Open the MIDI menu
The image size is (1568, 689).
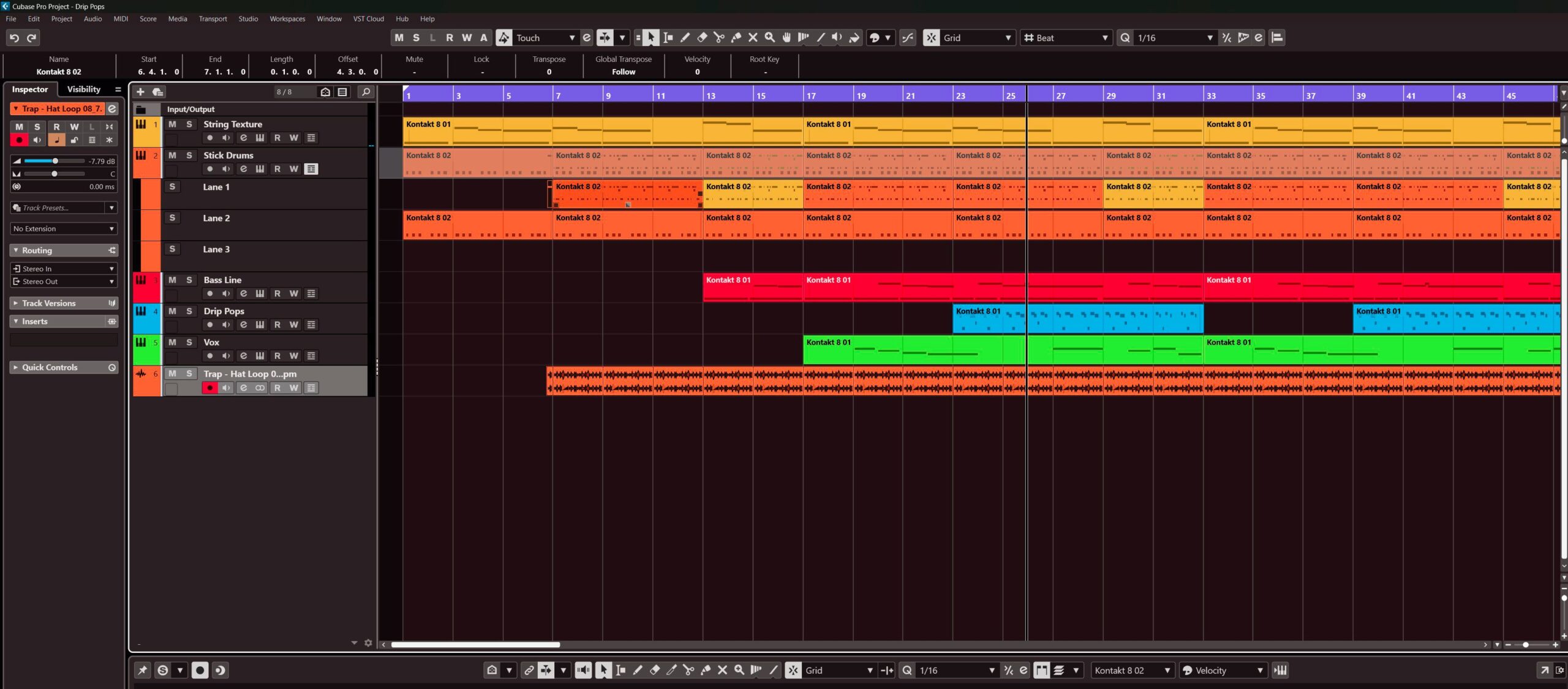tap(121, 19)
